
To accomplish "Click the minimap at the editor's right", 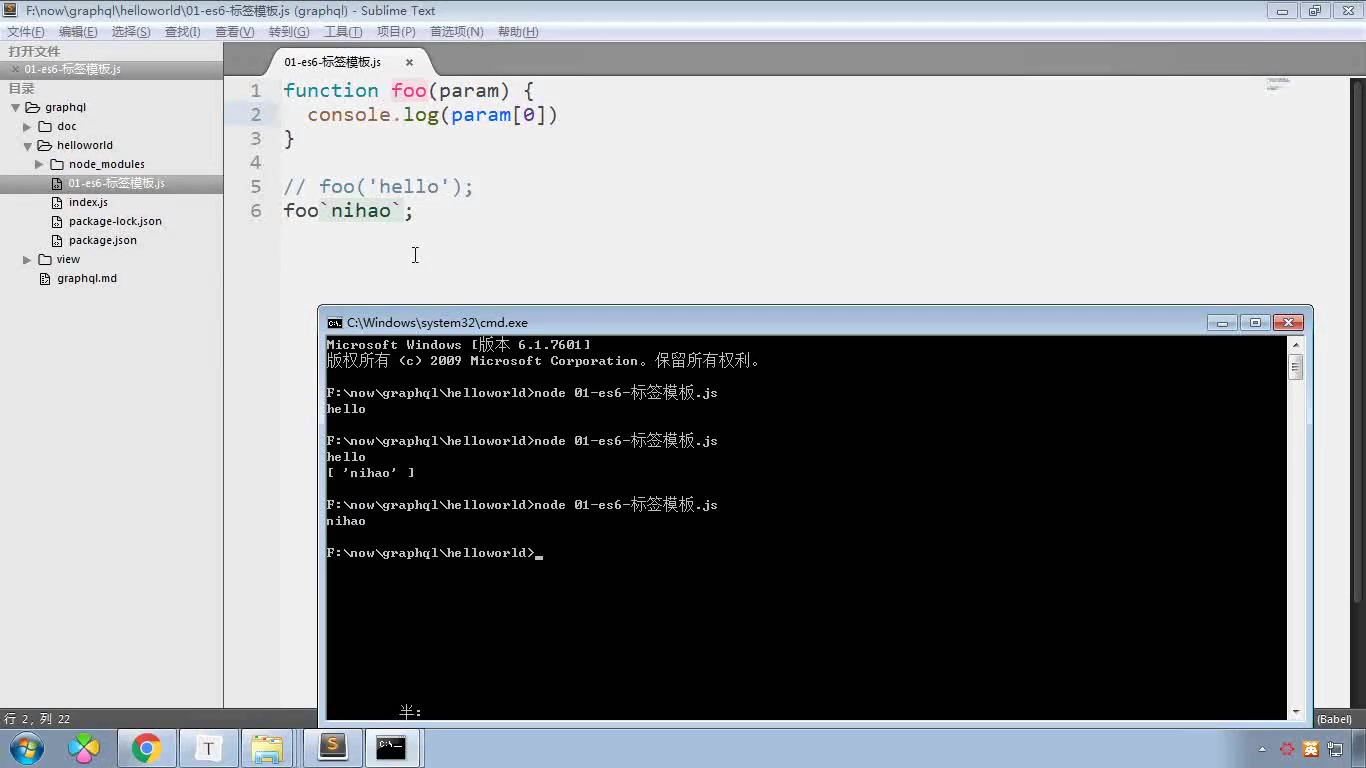I will (x=1278, y=84).
